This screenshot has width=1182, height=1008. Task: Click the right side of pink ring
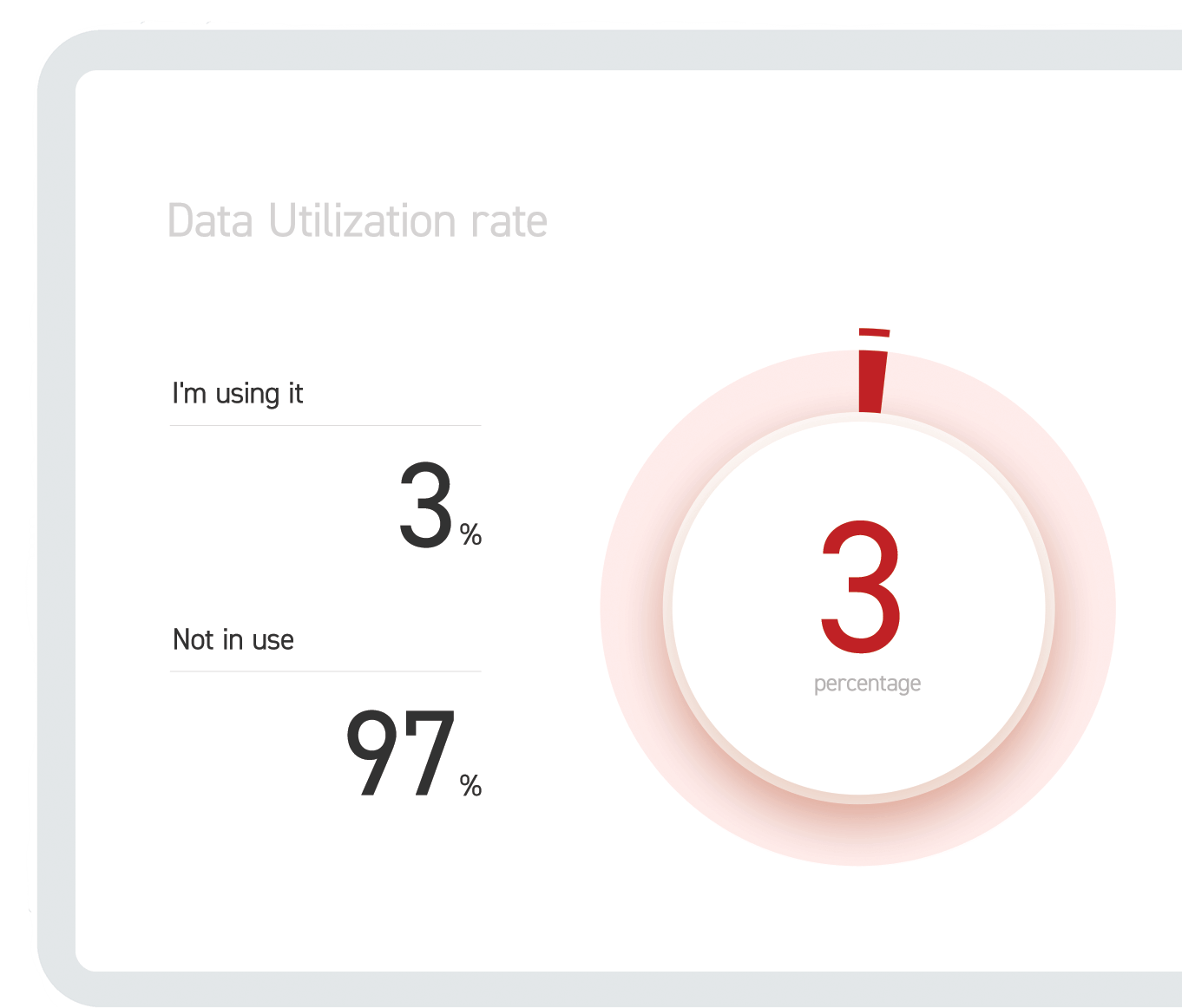[x=1085, y=607]
